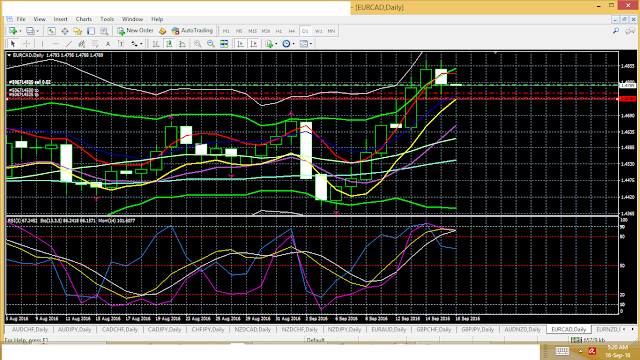Switch to the EURAUD,Daily tab

coord(389,329)
